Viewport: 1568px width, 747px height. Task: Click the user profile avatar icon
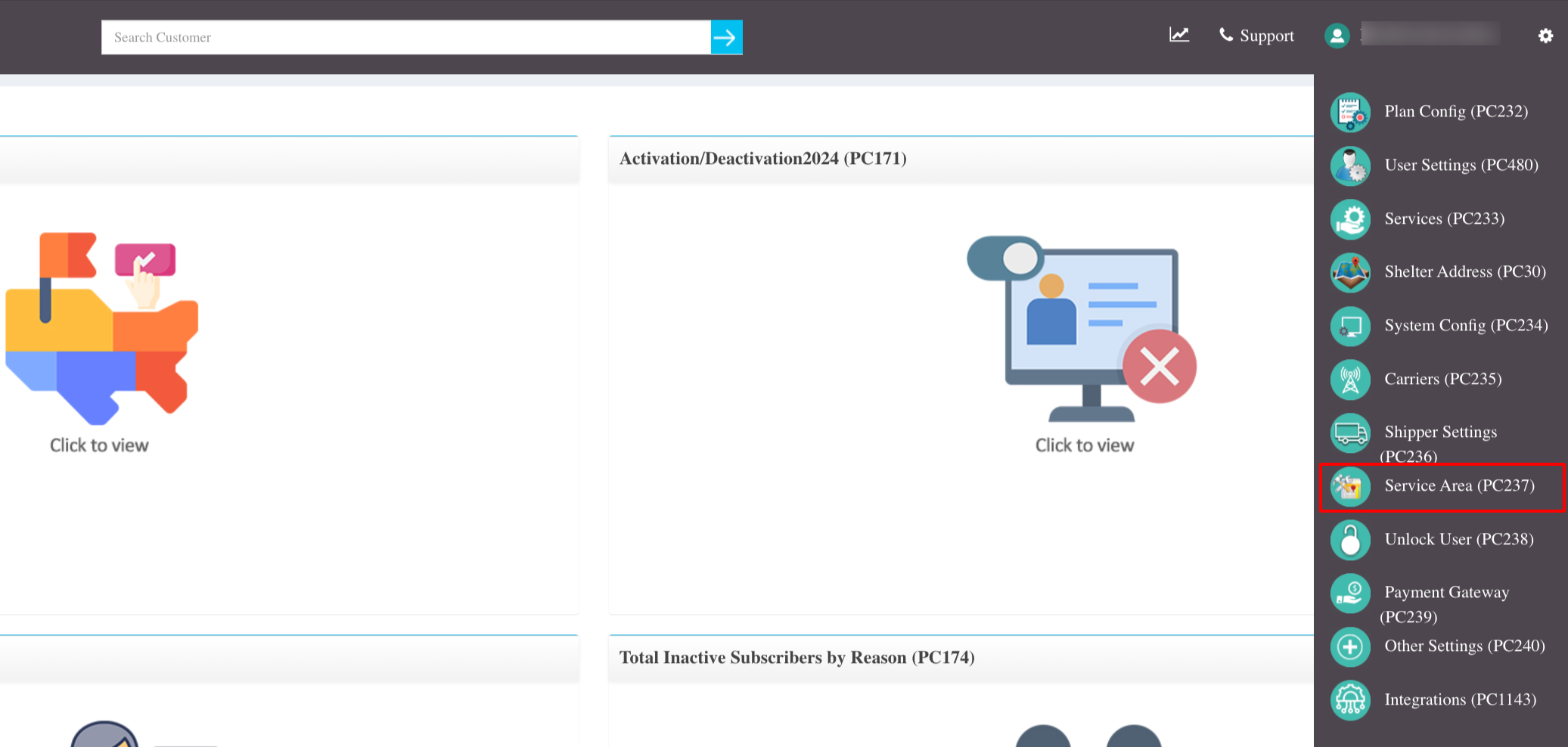click(1337, 36)
